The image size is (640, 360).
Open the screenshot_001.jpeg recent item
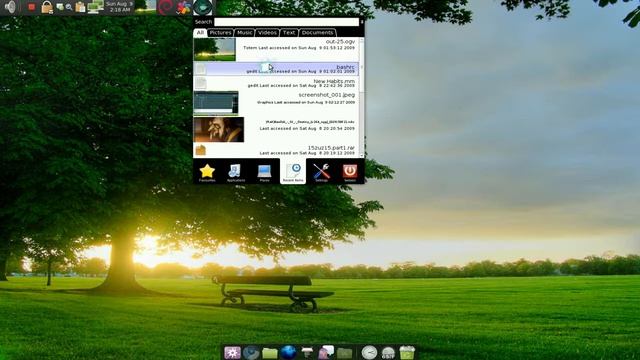click(276, 103)
